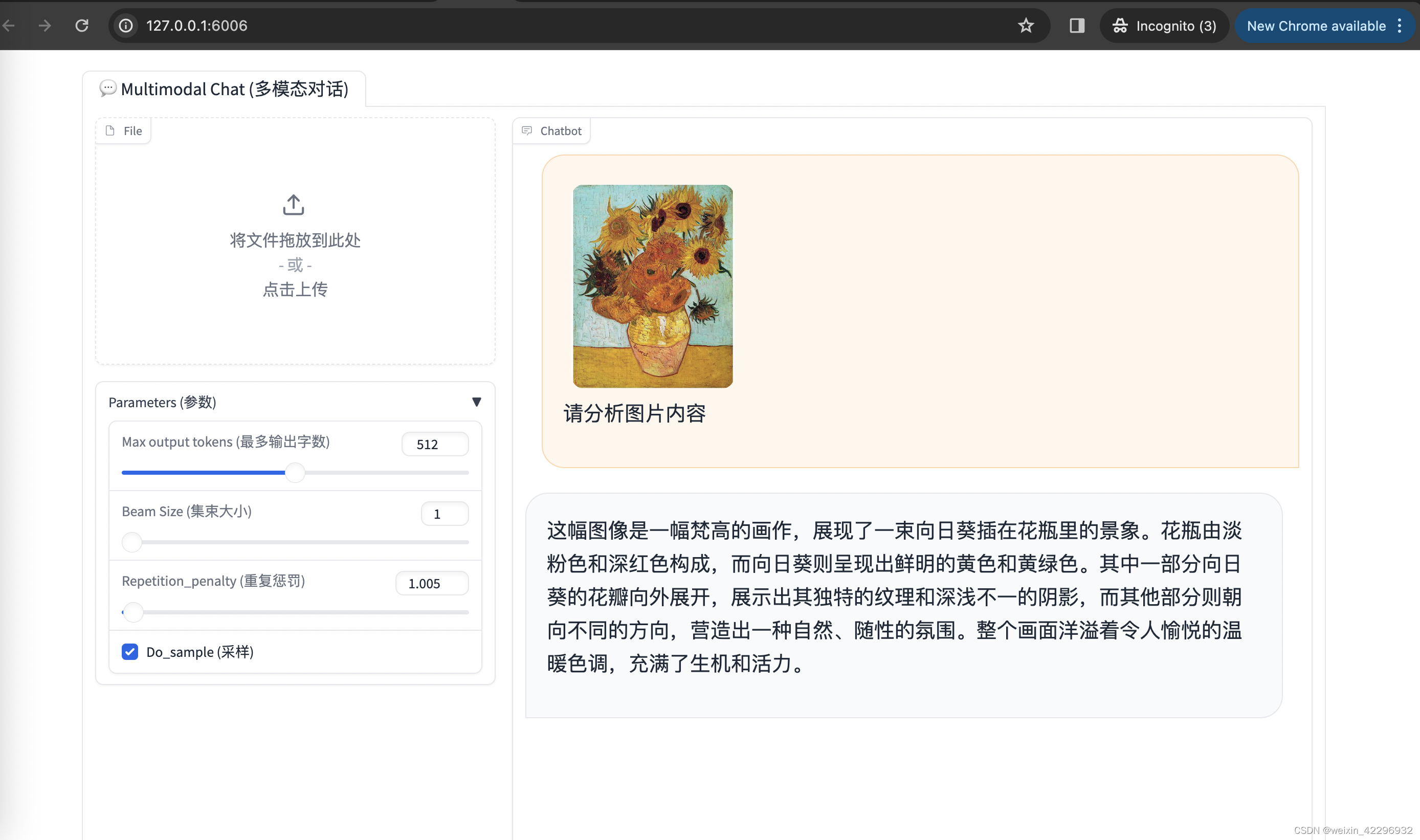Viewport: 1420px width, 840px height.
Task: Open Chrome three-dot menu
Action: [x=1400, y=26]
